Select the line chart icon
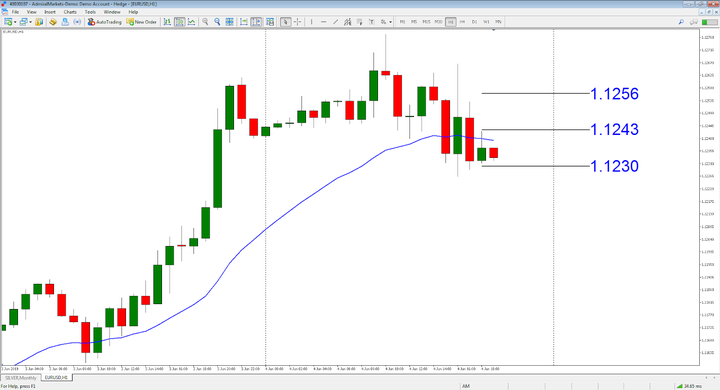The width and height of the screenshot is (720, 390). point(191,22)
